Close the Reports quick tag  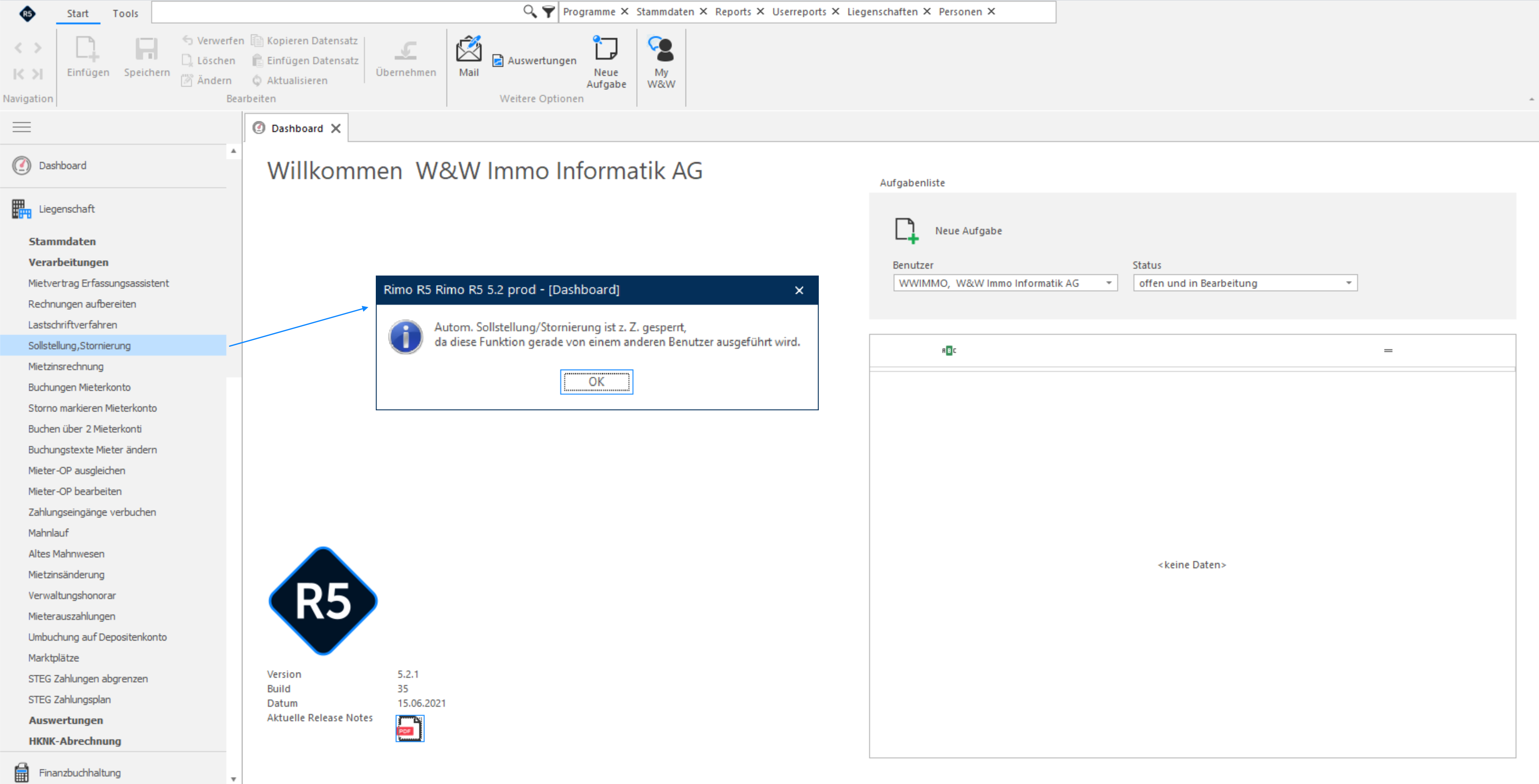click(760, 11)
